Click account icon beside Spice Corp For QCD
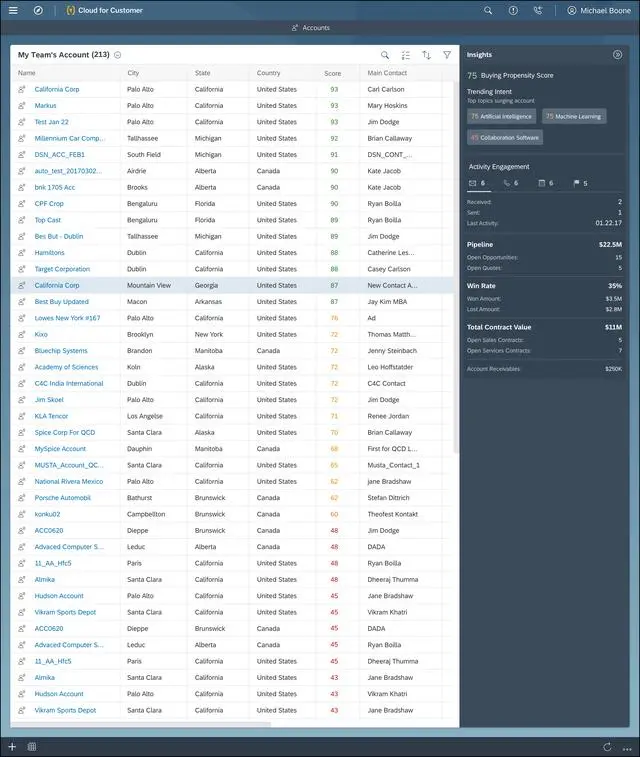Image resolution: width=640 pixels, height=757 pixels. (x=22, y=433)
